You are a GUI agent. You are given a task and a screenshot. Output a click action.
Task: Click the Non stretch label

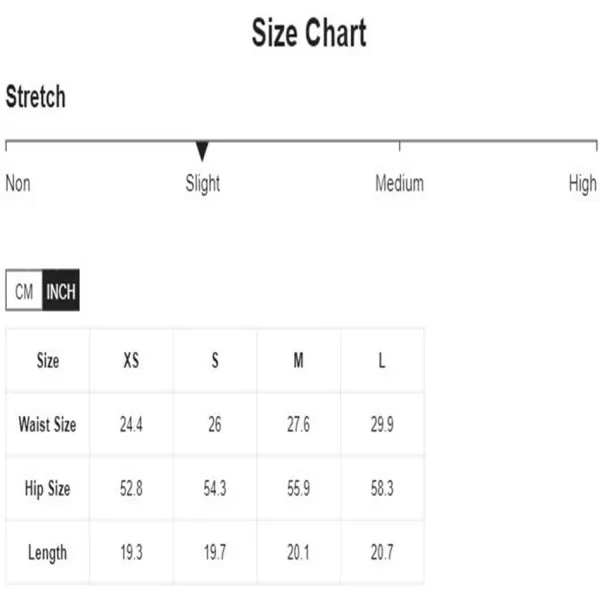click(18, 183)
